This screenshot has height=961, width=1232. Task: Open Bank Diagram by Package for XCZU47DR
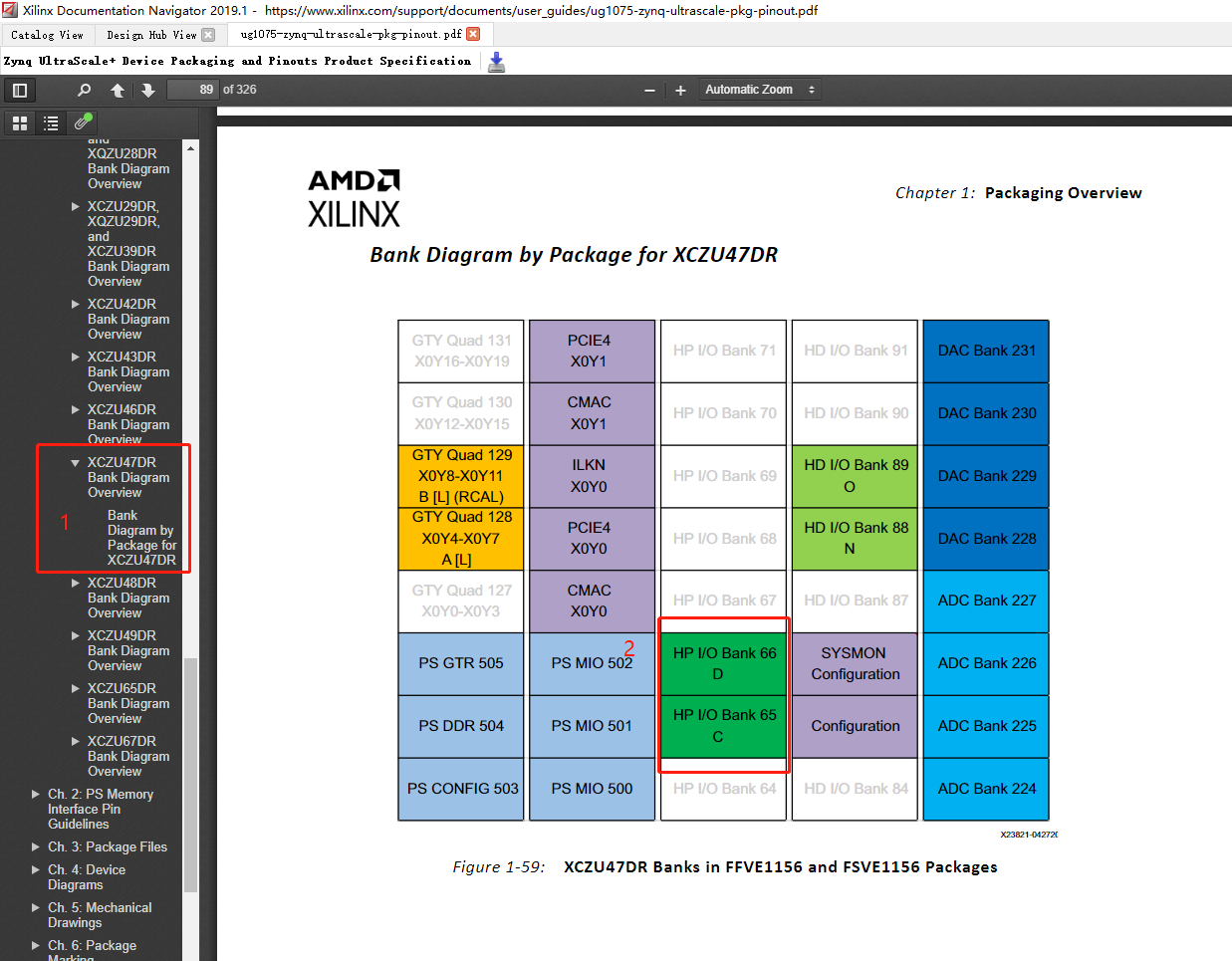141,538
